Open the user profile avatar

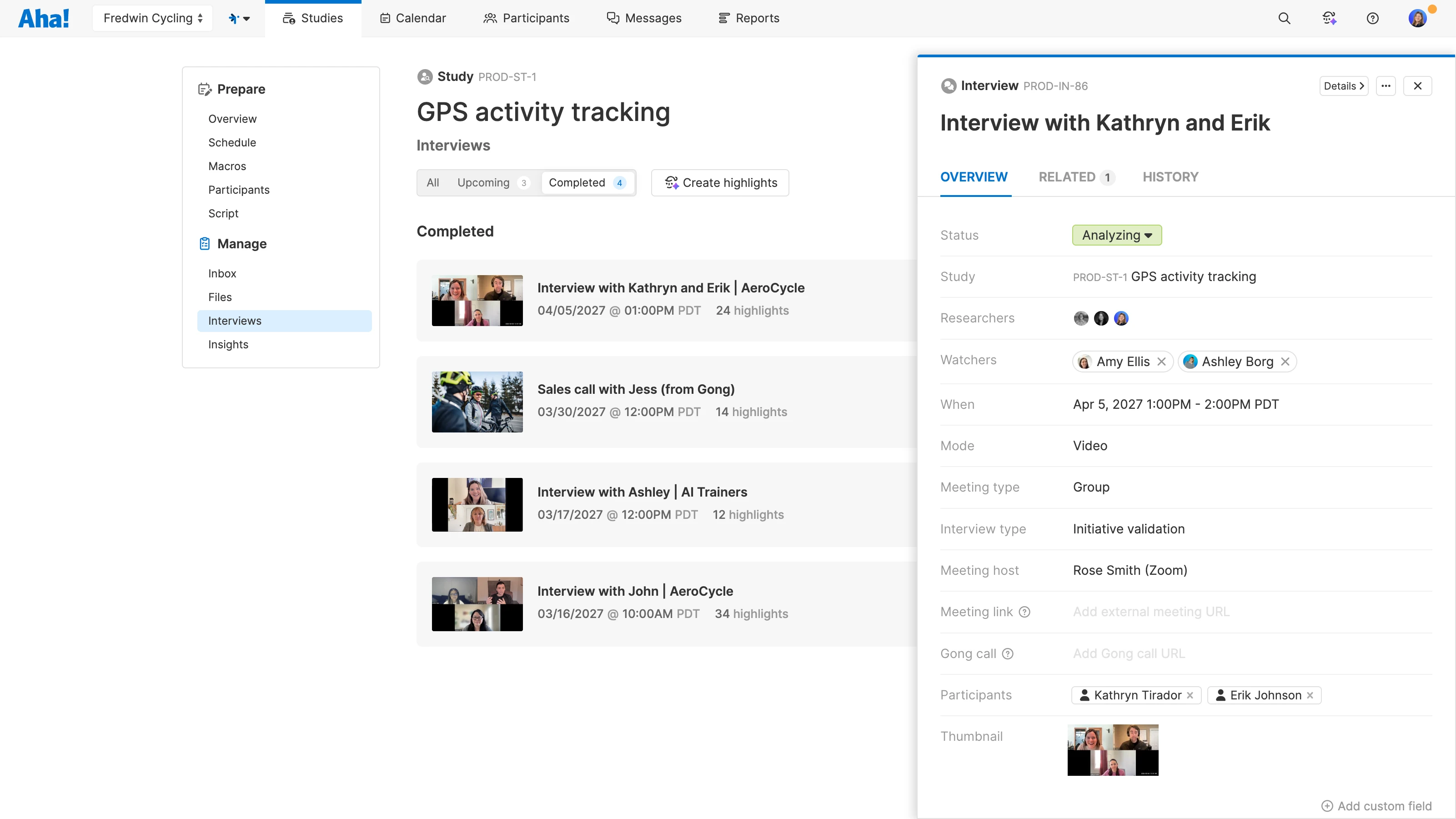[1417, 18]
